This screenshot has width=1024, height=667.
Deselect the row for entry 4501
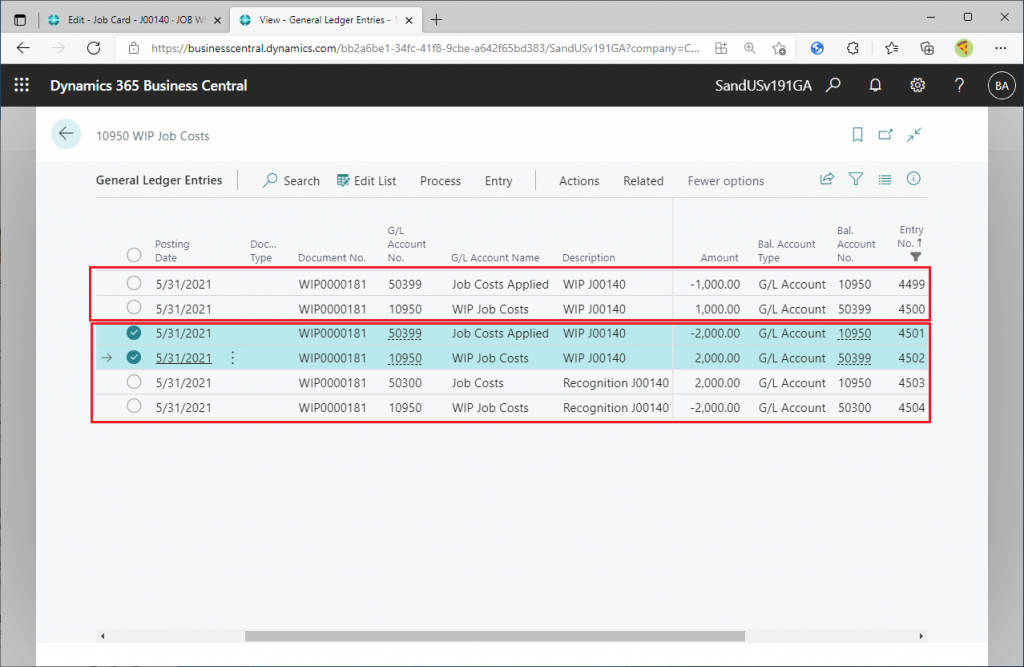click(134, 333)
